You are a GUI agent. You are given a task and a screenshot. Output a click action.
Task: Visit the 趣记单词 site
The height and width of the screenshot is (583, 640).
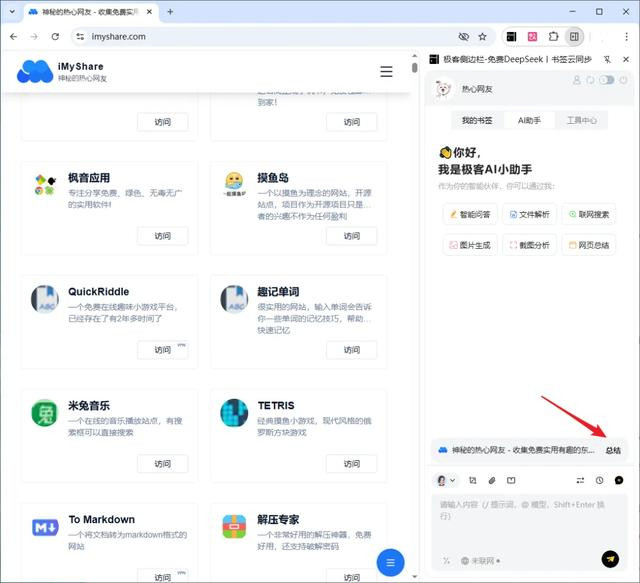click(351, 350)
